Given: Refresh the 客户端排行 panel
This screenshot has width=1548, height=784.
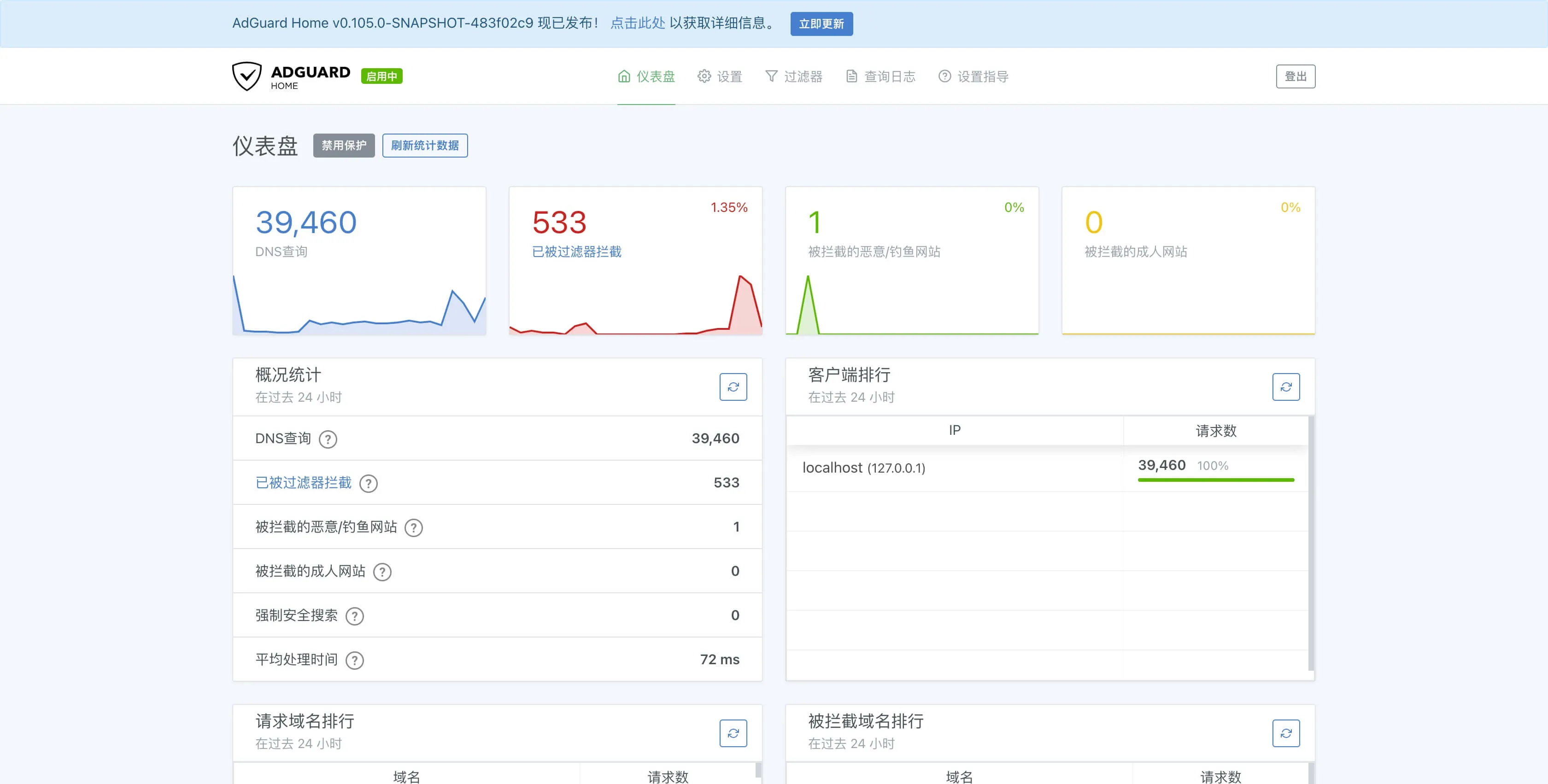Looking at the screenshot, I should [x=1285, y=387].
